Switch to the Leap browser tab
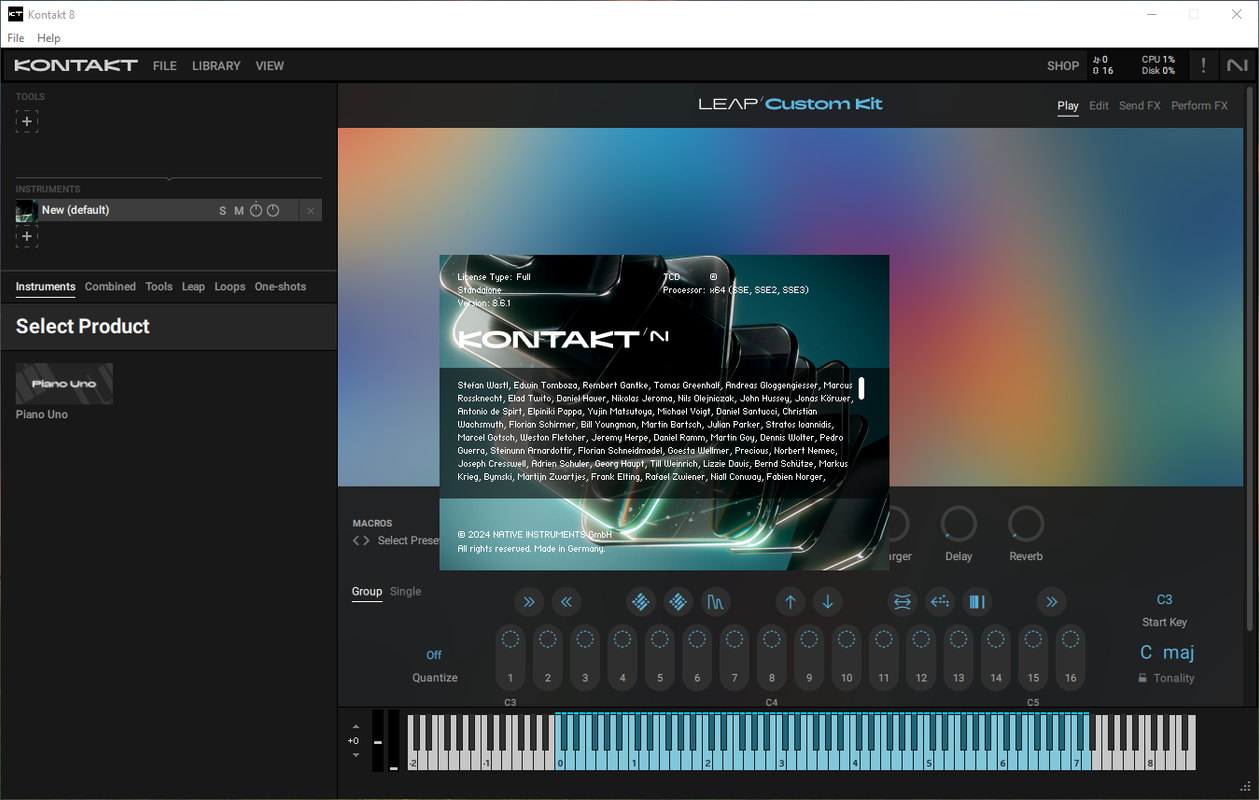The height and width of the screenshot is (800, 1259). pyautogui.click(x=193, y=287)
